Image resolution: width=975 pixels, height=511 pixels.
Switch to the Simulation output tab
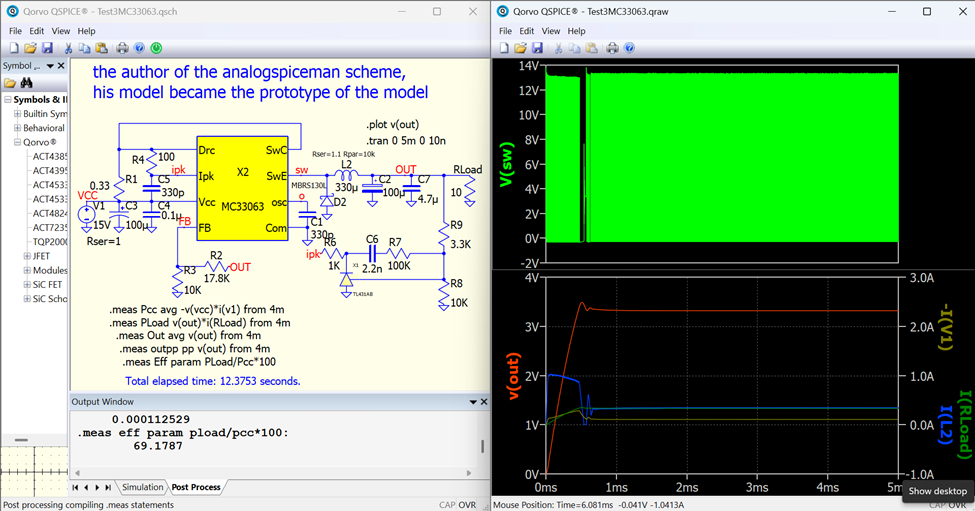coord(142,487)
